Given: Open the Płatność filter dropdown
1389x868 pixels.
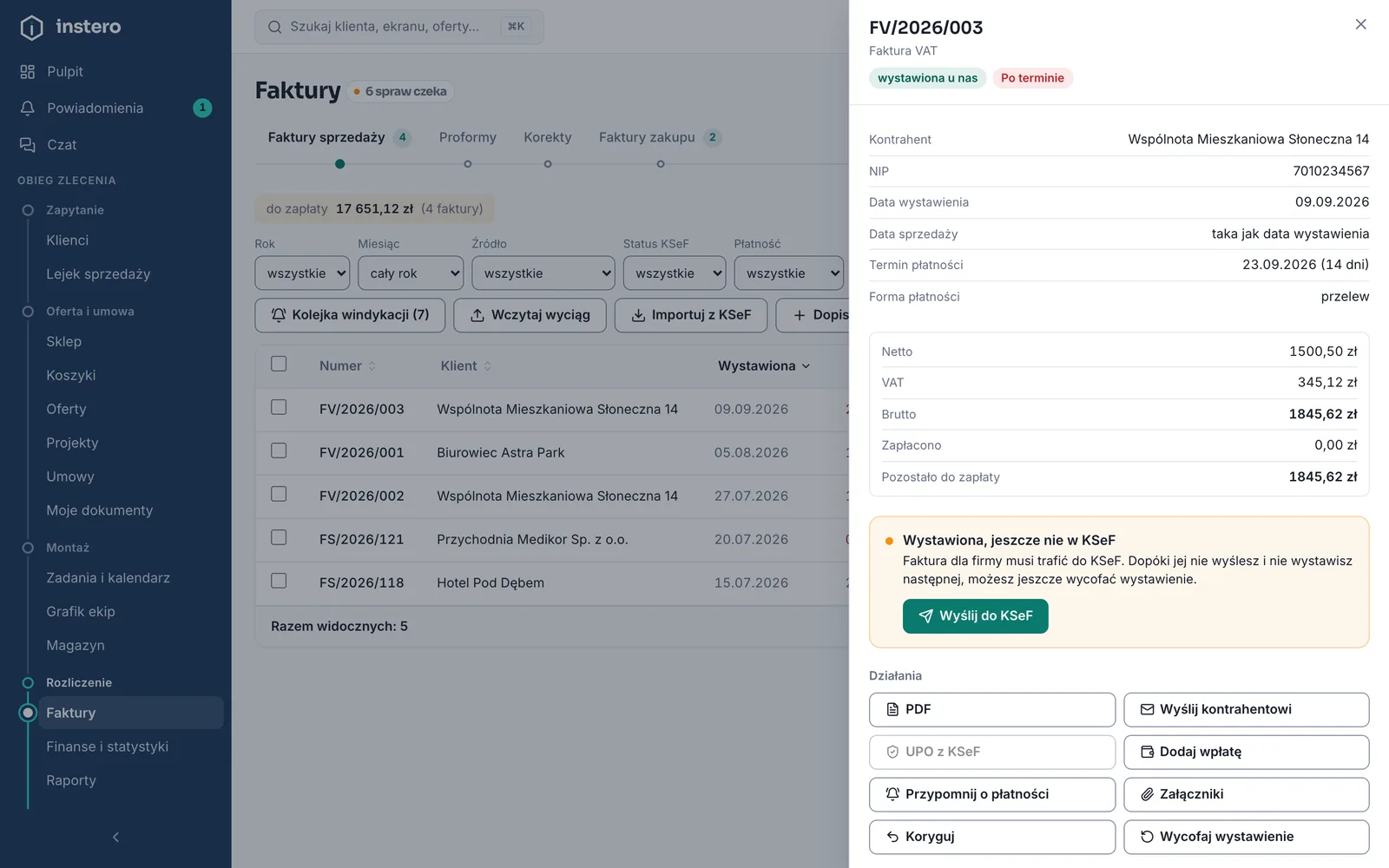Looking at the screenshot, I should pos(789,273).
